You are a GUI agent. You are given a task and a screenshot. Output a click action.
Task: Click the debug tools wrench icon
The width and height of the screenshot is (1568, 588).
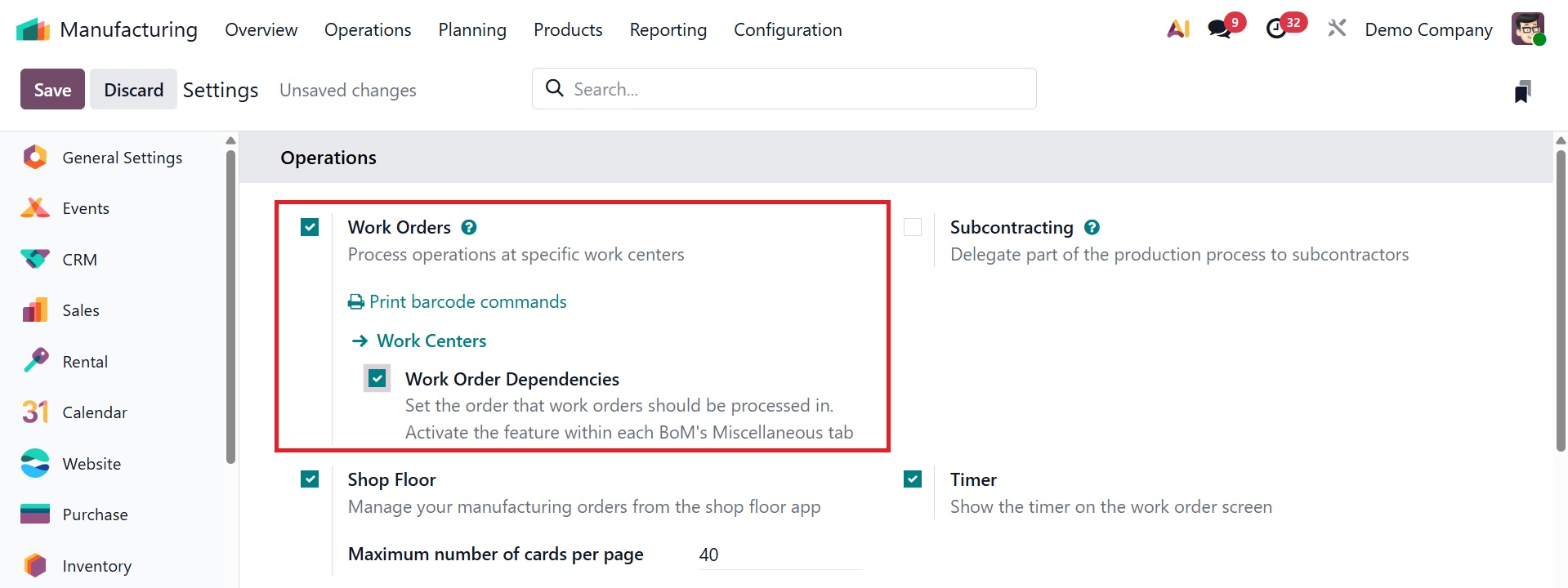pyautogui.click(x=1337, y=29)
